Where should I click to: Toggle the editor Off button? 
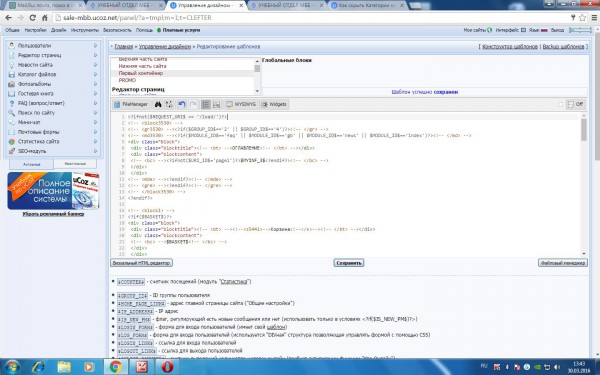[x=576, y=104]
